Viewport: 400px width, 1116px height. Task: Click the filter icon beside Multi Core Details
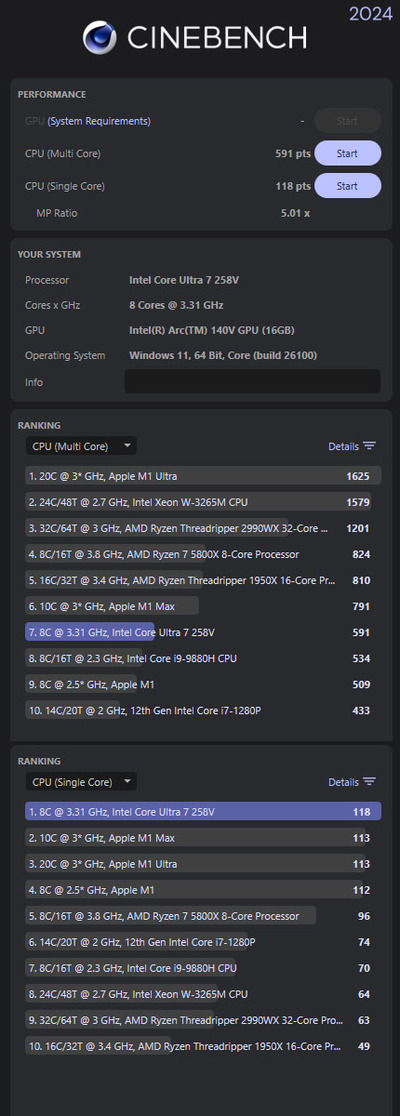(369, 446)
